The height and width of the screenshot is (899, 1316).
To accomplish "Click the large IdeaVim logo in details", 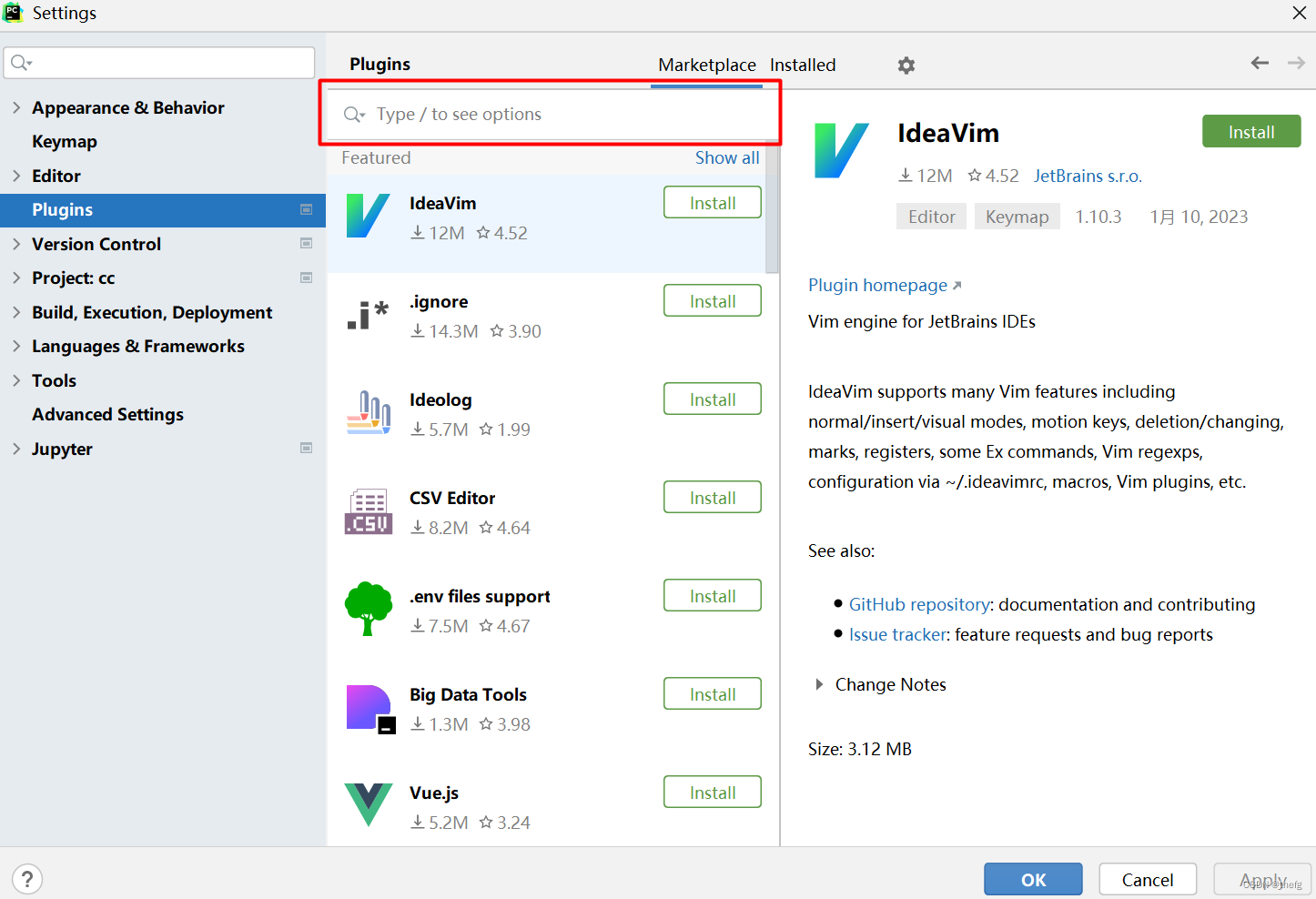I will (x=841, y=150).
